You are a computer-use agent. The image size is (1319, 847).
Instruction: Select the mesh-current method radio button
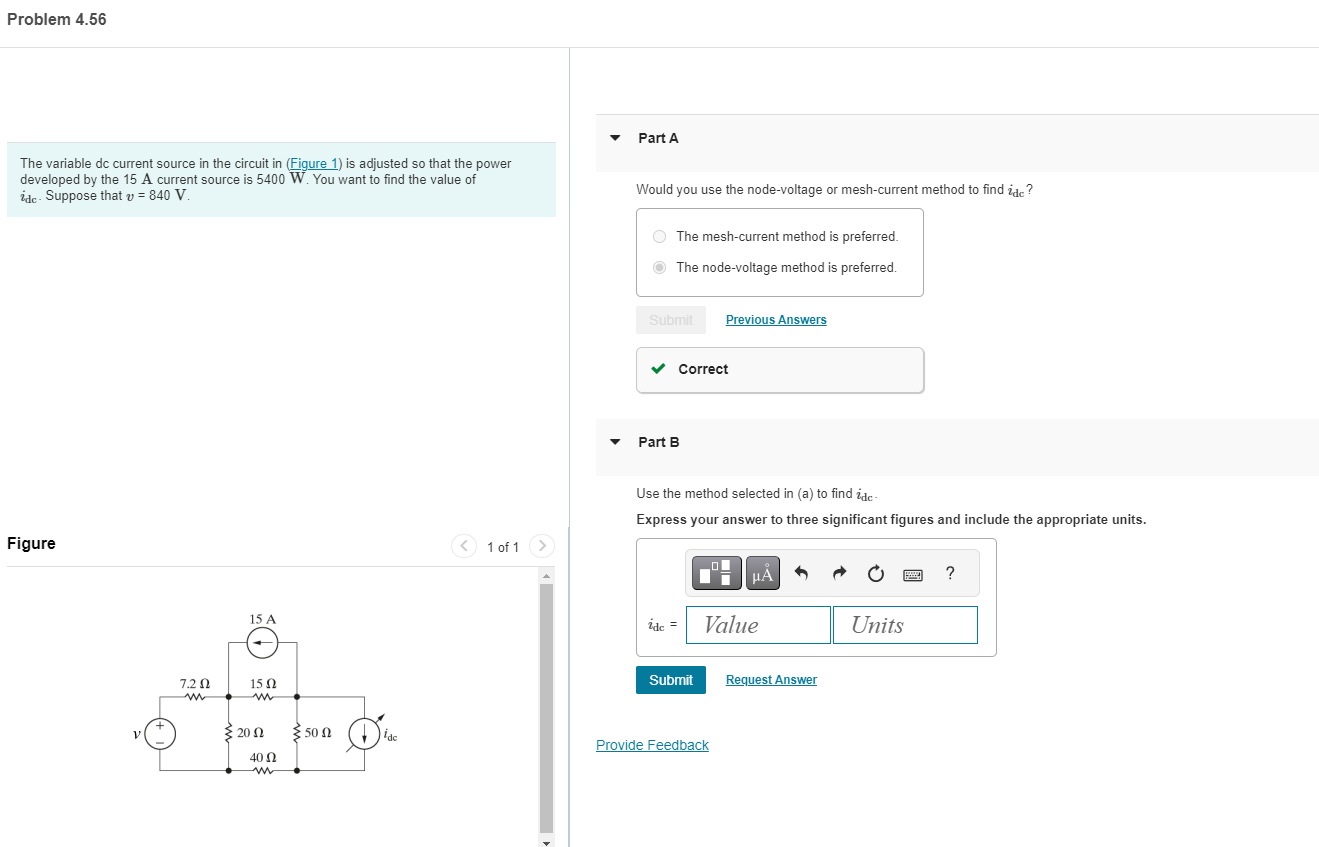pos(659,236)
